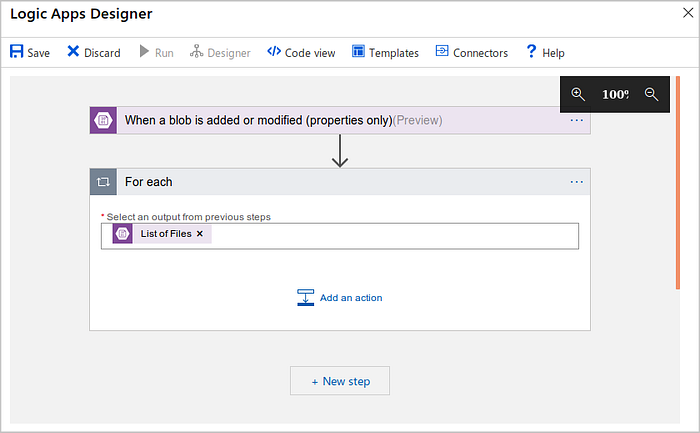Select the Discard label in toolbar
The width and height of the screenshot is (700, 433).
102,53
